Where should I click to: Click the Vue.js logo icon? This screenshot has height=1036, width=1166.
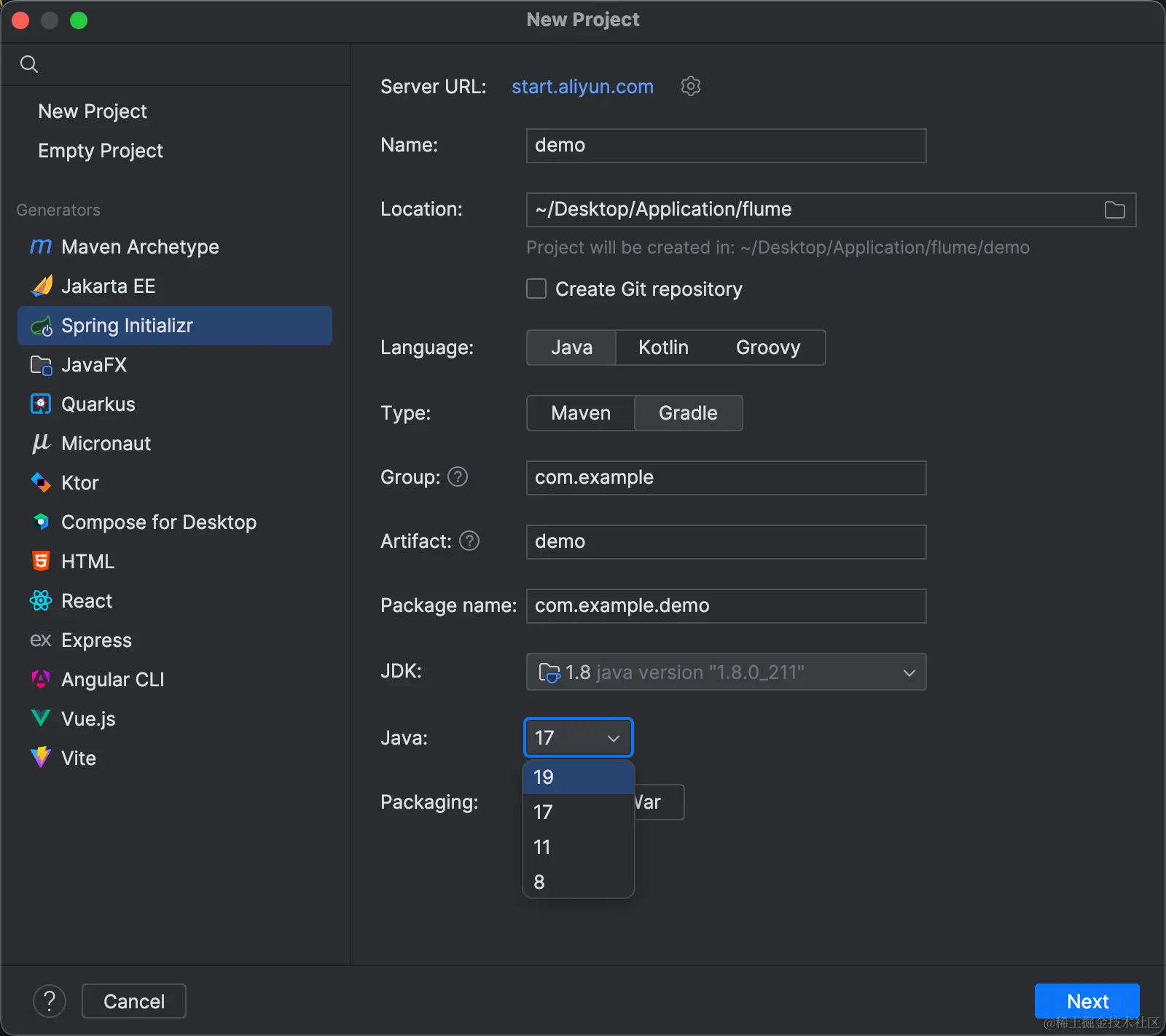point(41,719)
